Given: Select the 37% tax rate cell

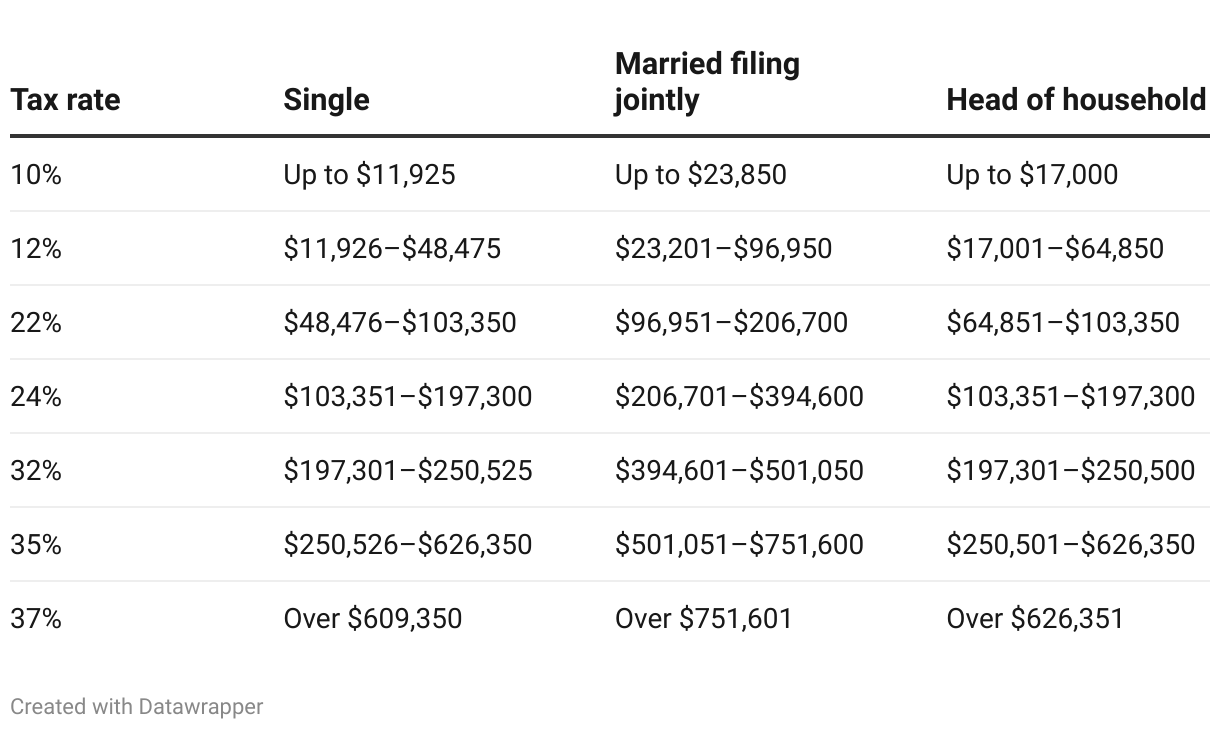Looking at the screenshot, I should tap(36, 619).
